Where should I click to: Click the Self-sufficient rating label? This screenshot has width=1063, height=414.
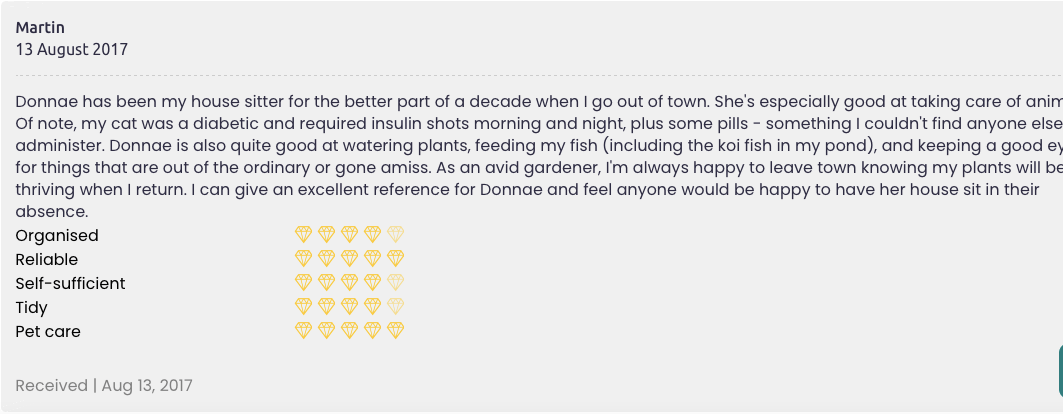pyautogui.click(x=70, y=284)
